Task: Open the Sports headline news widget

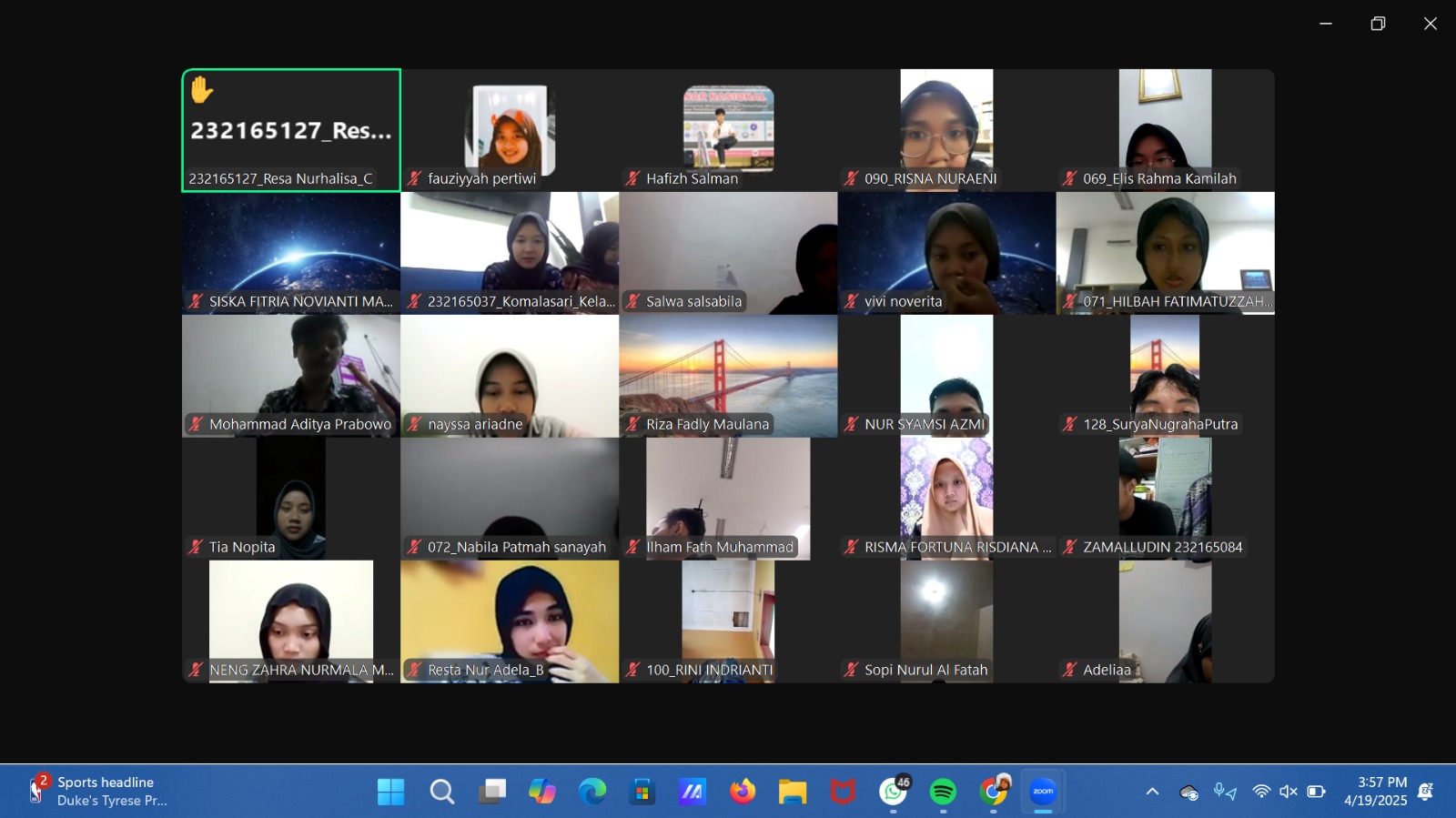Action: point(98,791)
